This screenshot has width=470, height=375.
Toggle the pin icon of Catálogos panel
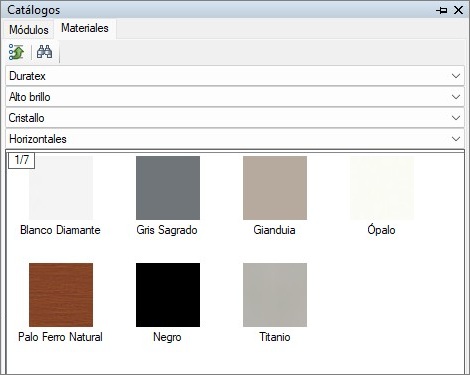pyautogui.click(x=442, y=10)
